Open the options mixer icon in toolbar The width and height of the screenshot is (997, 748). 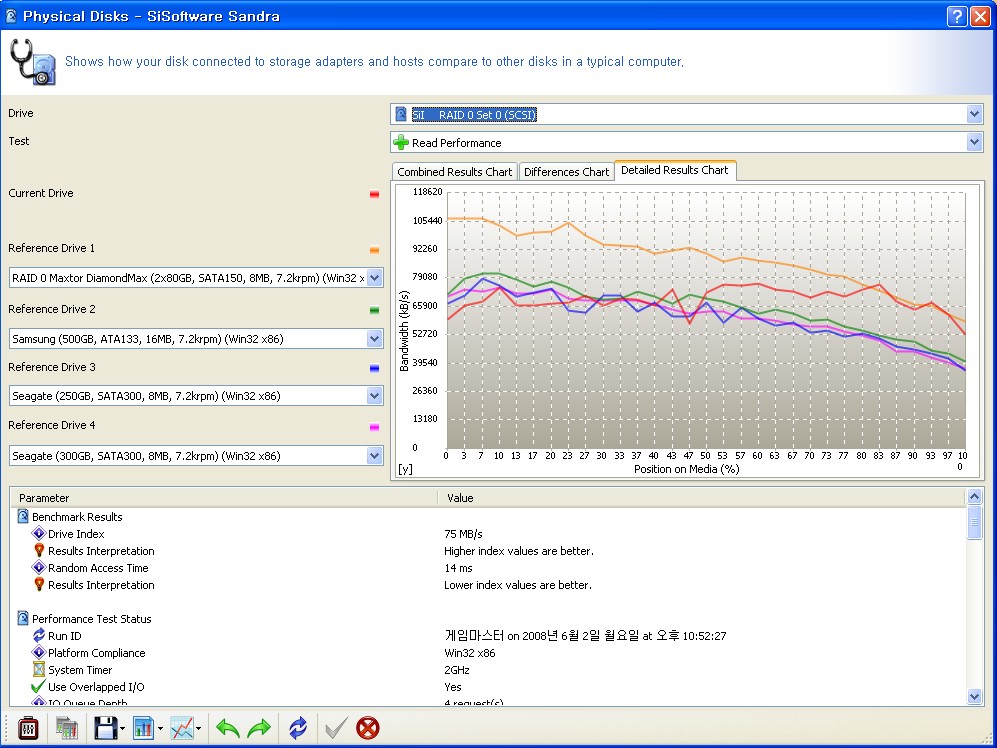click(27, 728)
